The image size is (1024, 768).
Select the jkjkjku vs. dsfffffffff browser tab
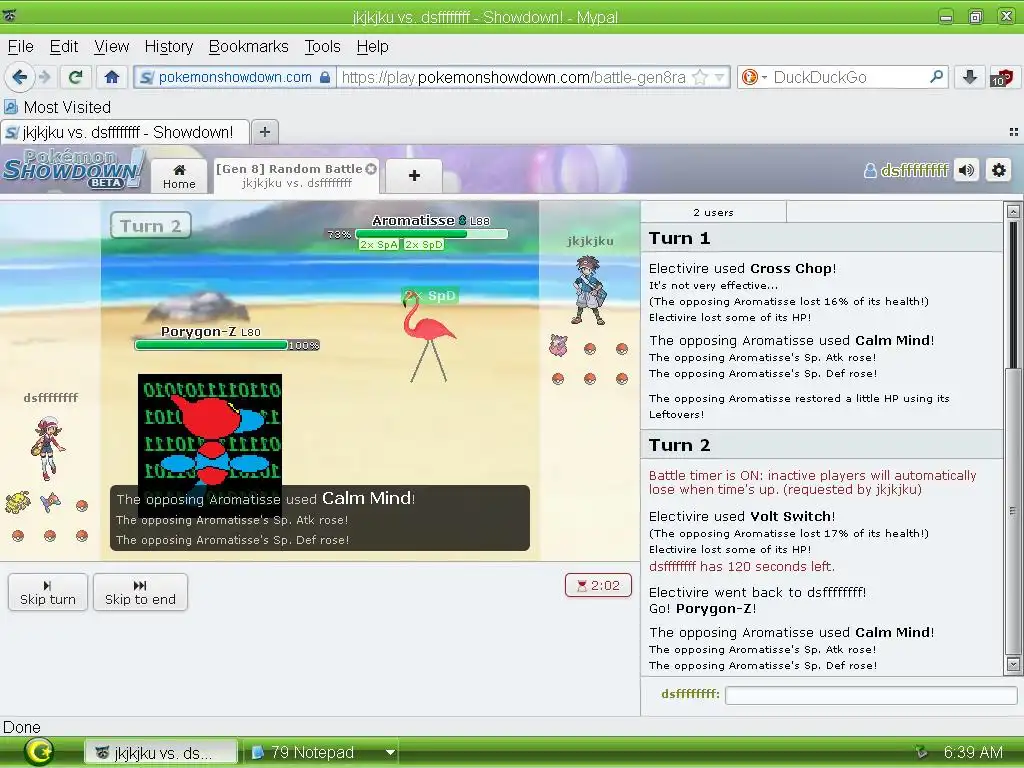point(125,132)
